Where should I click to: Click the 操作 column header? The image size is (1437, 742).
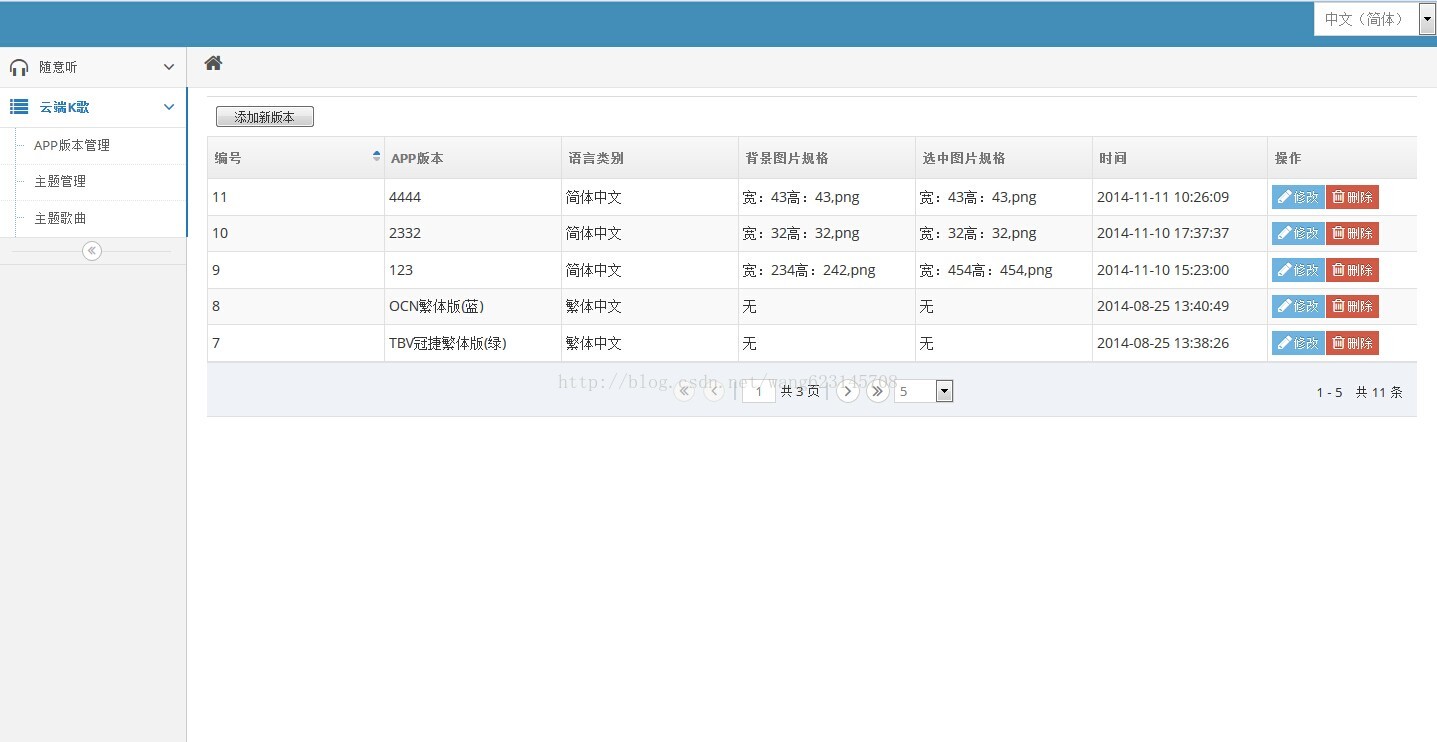pyautogui.click(x=1342, y=158)
